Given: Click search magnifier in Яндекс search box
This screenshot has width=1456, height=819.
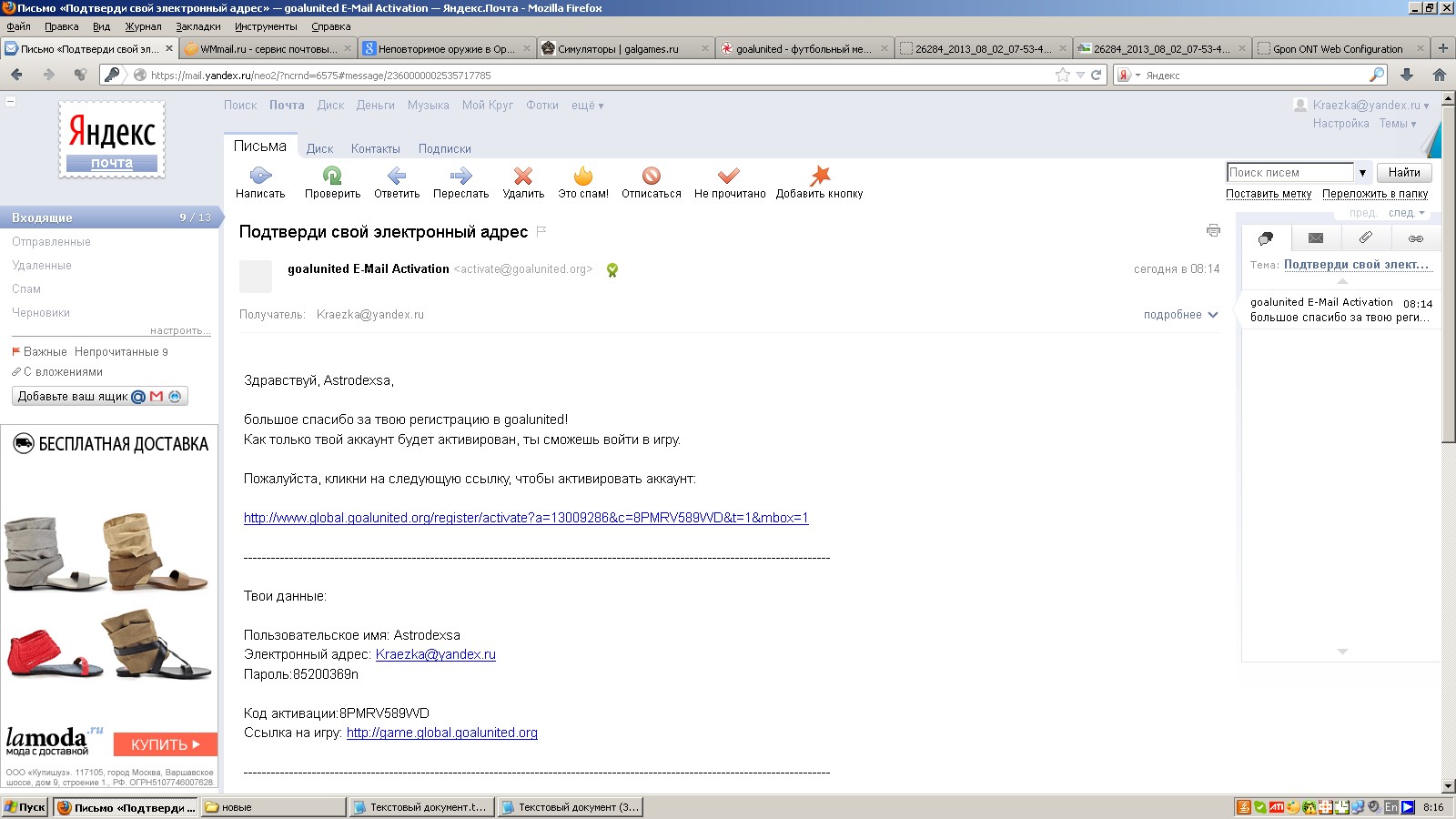Looking at the screenshot, I should (1377, 75).
